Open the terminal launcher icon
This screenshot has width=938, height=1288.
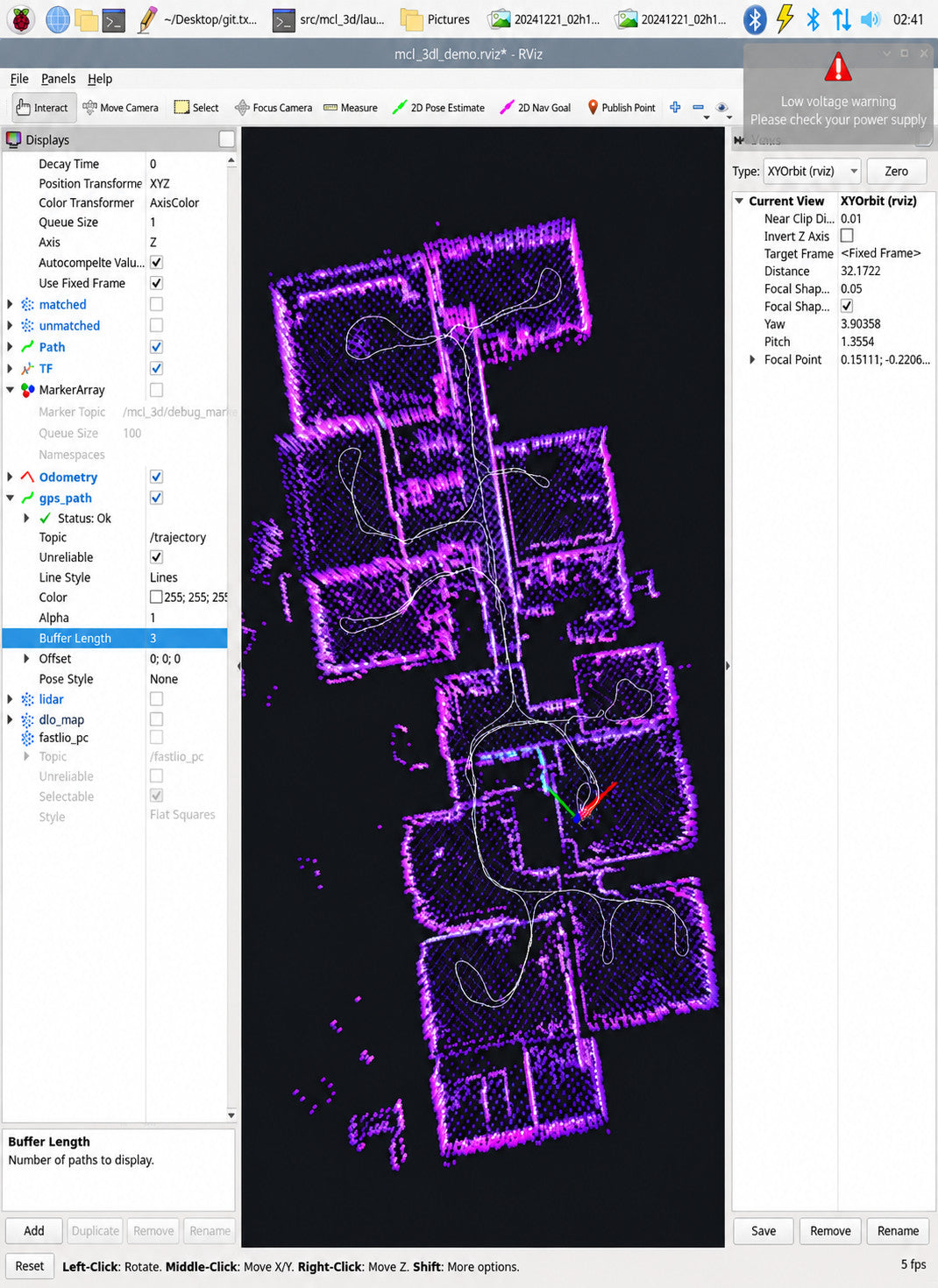pyautogui.click(x=113, y=19)
